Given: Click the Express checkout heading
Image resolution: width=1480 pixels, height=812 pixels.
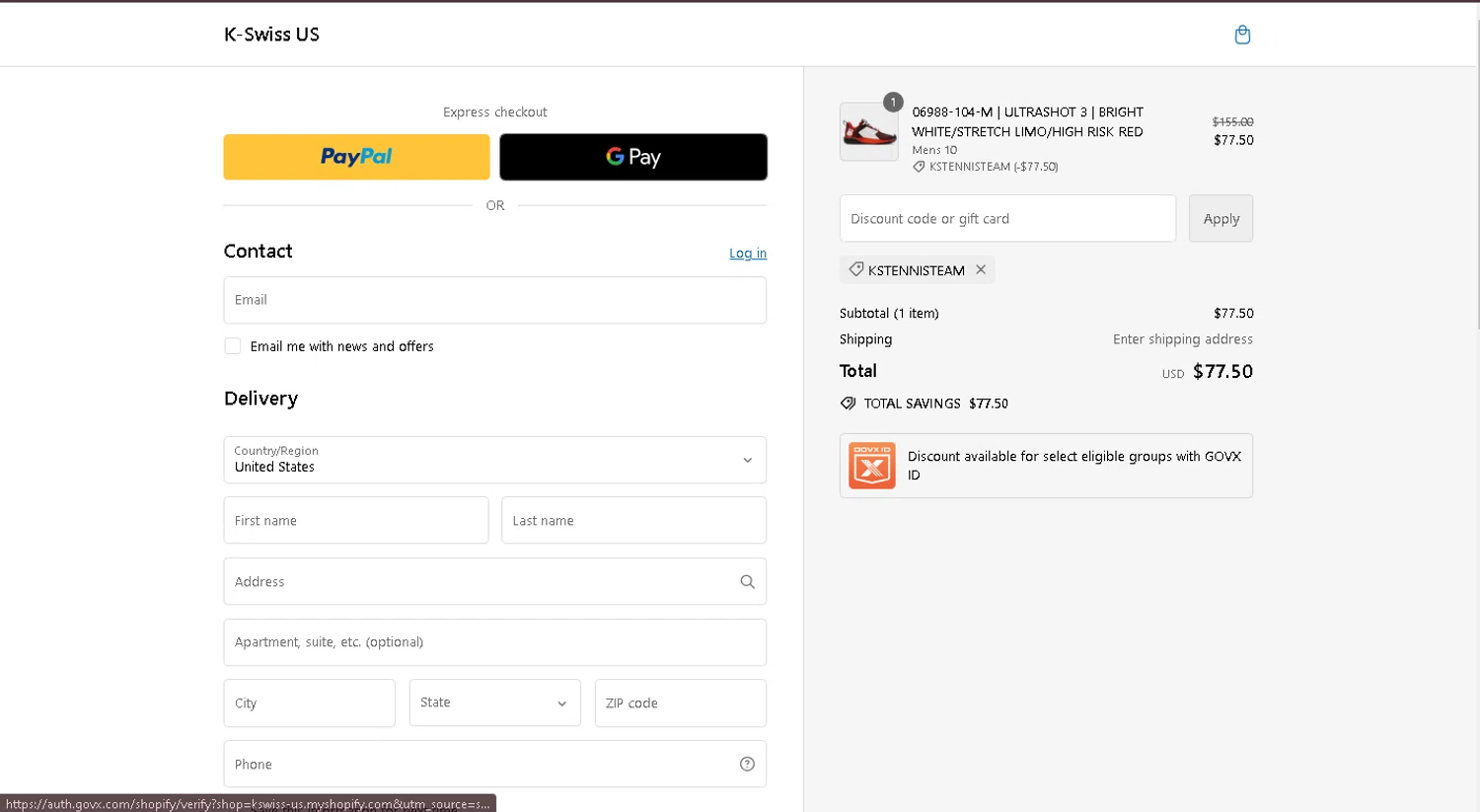Looking at the screenshot, I should pos(495,112).
